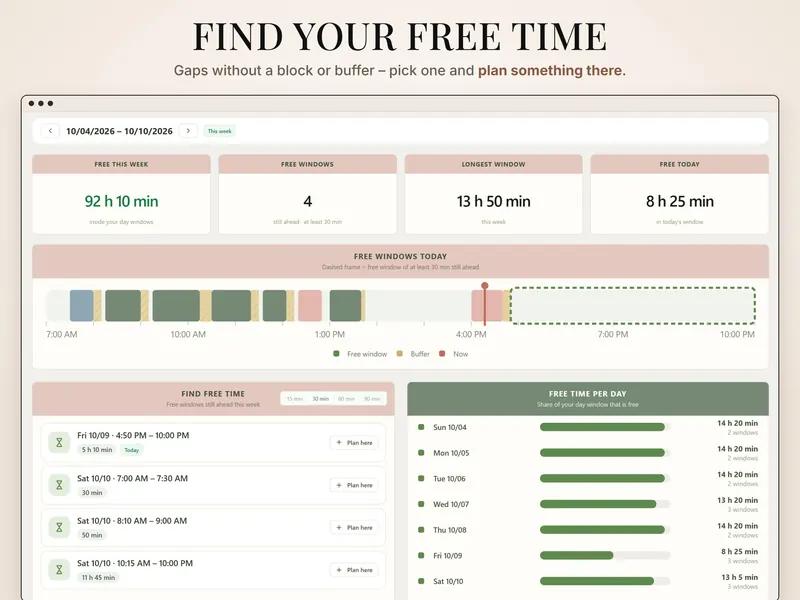Click the pink timeline block before 1:00 PM
Viewport: 800px width, 600px height.
click(310, 306)
